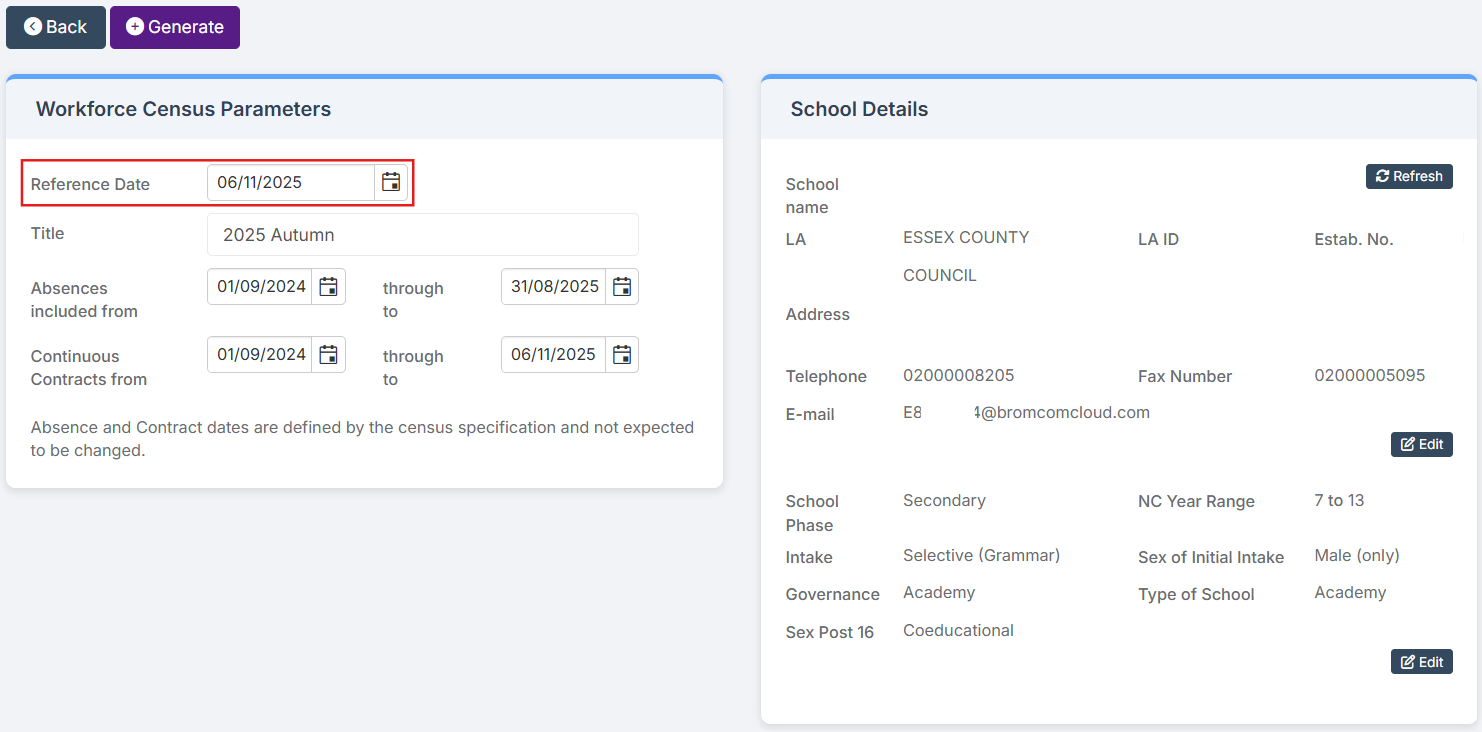Open calendar for Continuous Contracts through to date
This screenshot has height=732, width=1482.
coord(621,355)
